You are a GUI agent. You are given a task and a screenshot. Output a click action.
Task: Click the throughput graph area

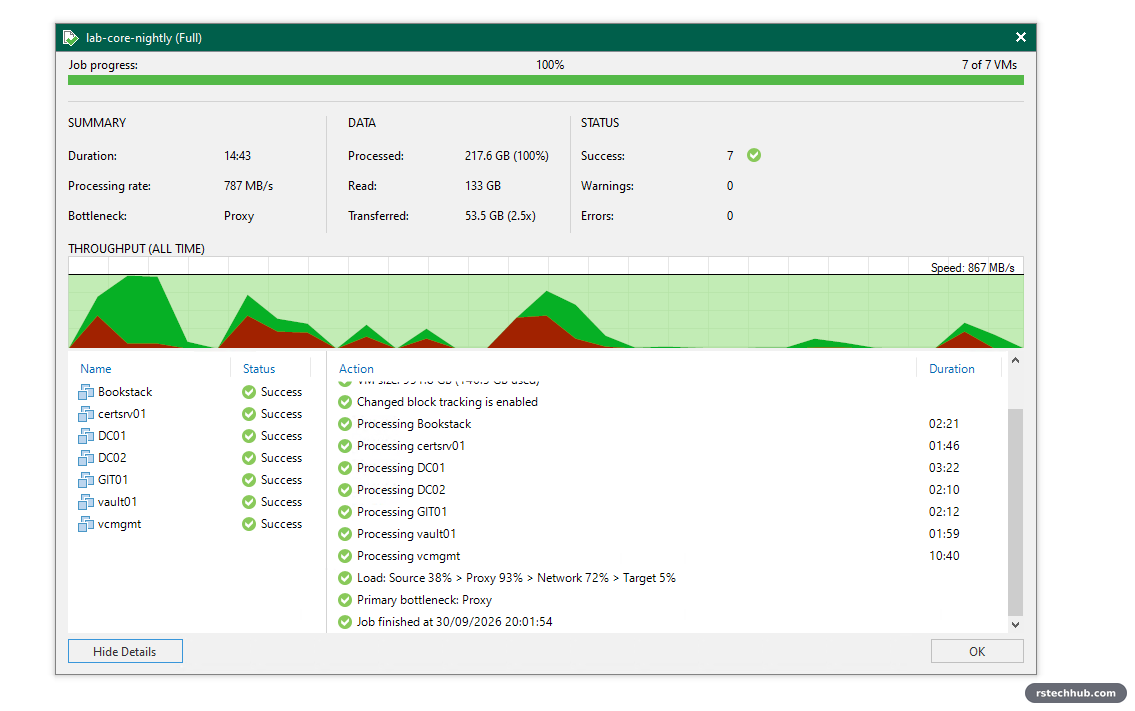coord(546,303)
